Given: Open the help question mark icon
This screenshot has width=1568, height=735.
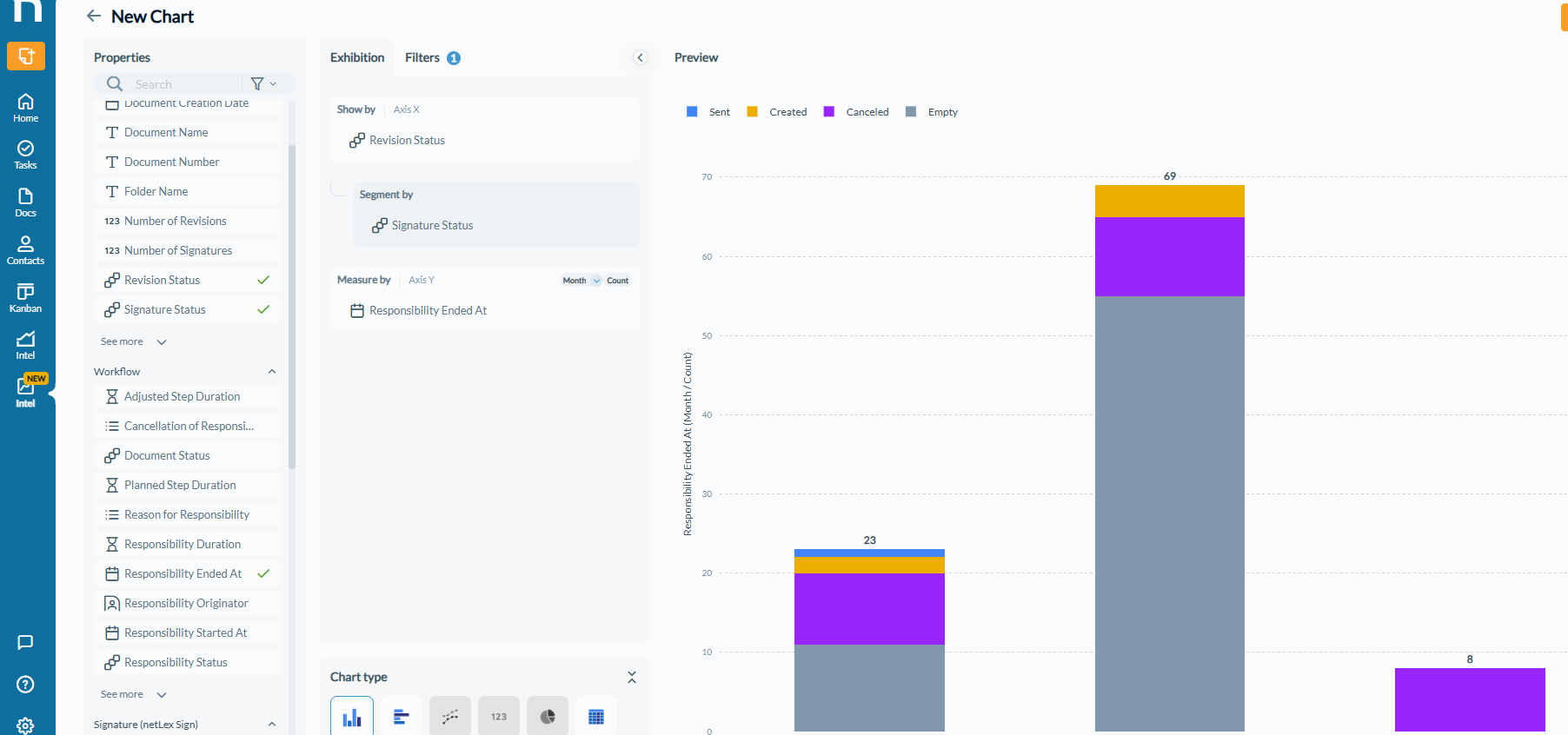Looking at the screenshot, I should (x=26, y=685).
